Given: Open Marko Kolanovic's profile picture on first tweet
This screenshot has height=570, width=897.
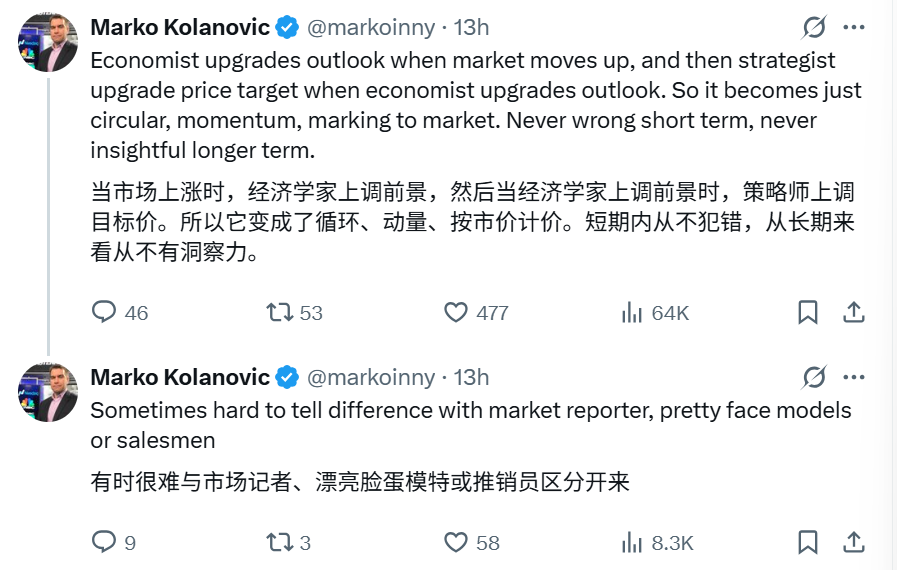Looking at the screenshot, I should [48, 42].
